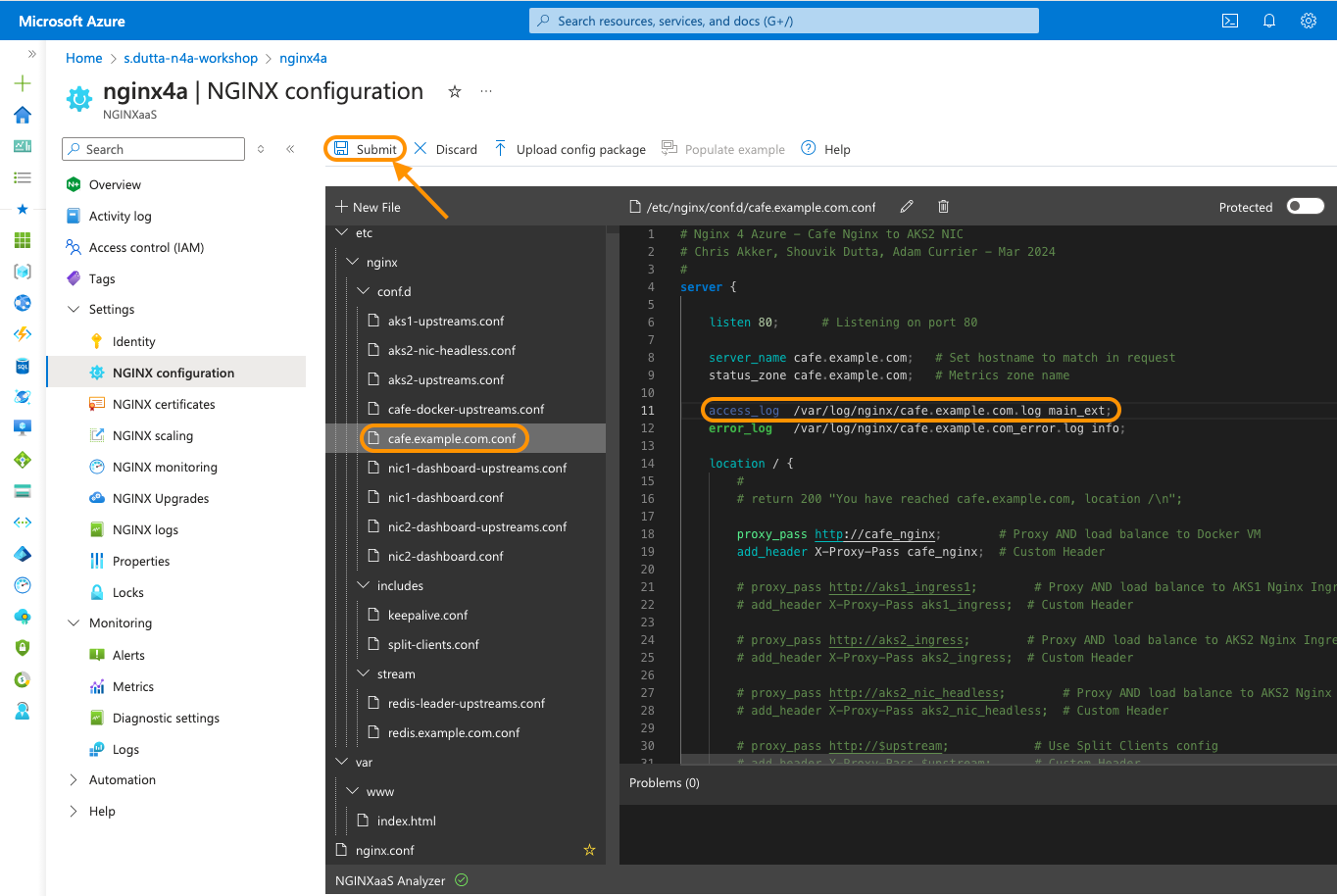Focus the Search resources search bar
The width and height of the screenshot is (1337, 896).
coord(784,21)
